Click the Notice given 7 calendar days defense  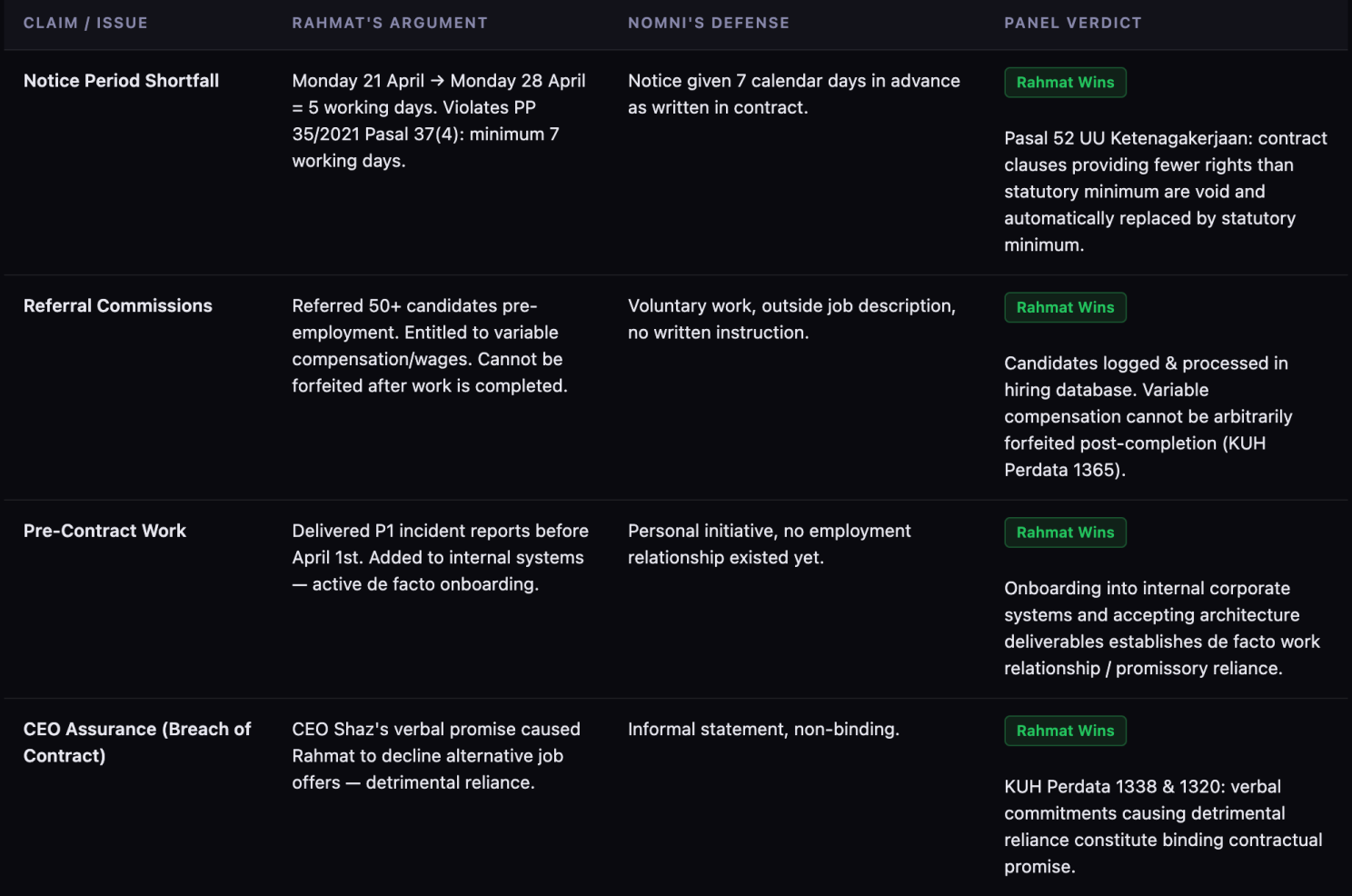click(x=794, y=95)
